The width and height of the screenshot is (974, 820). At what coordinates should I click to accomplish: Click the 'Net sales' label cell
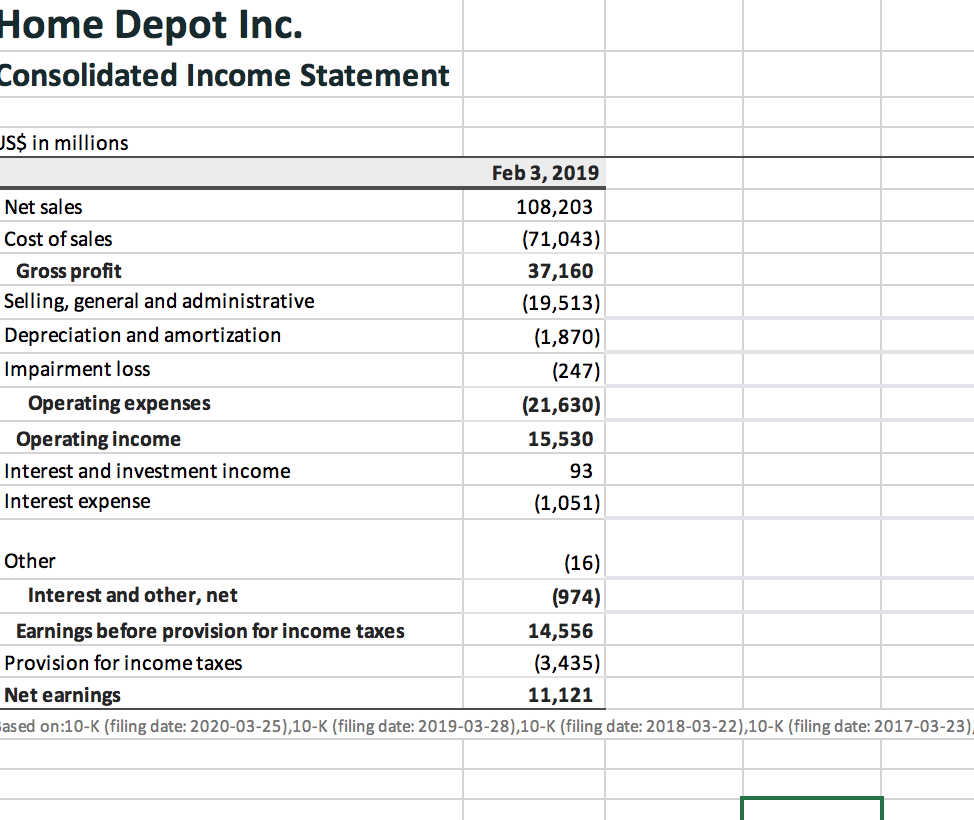(x=231, y=206)
